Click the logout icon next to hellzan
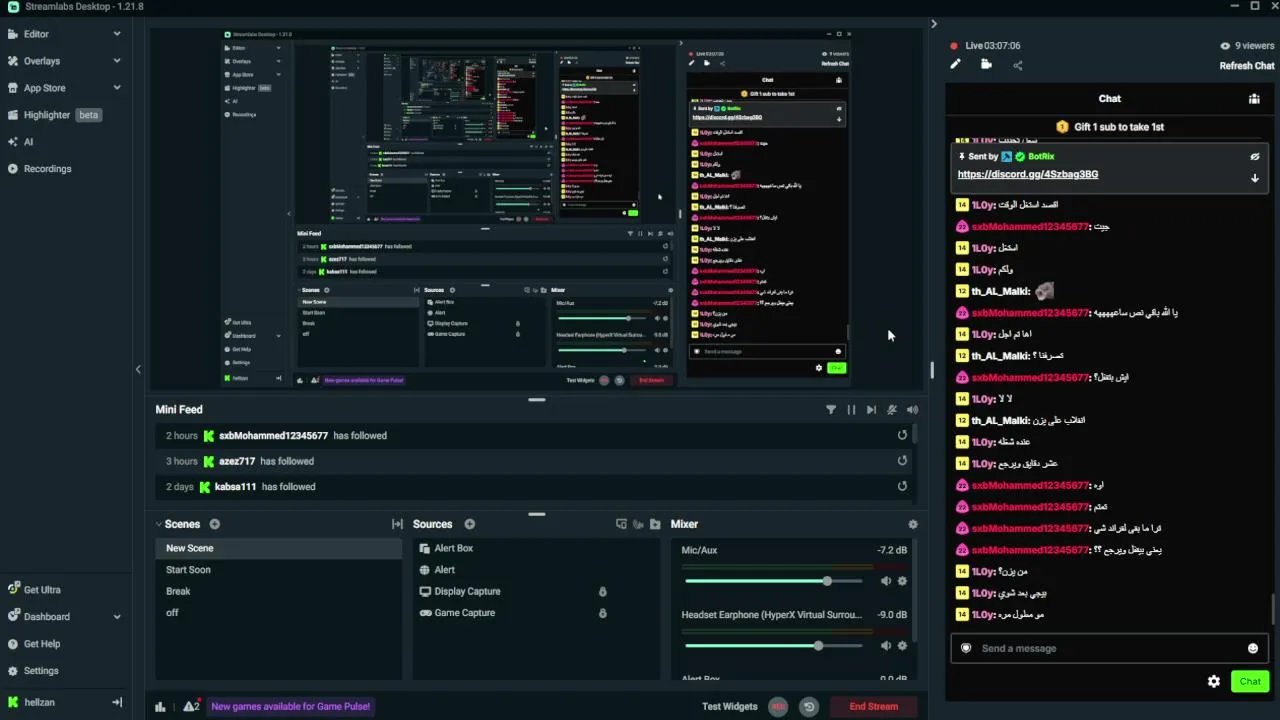The width and height of the screenshot is (1280, 720). [x=117, y=703]
